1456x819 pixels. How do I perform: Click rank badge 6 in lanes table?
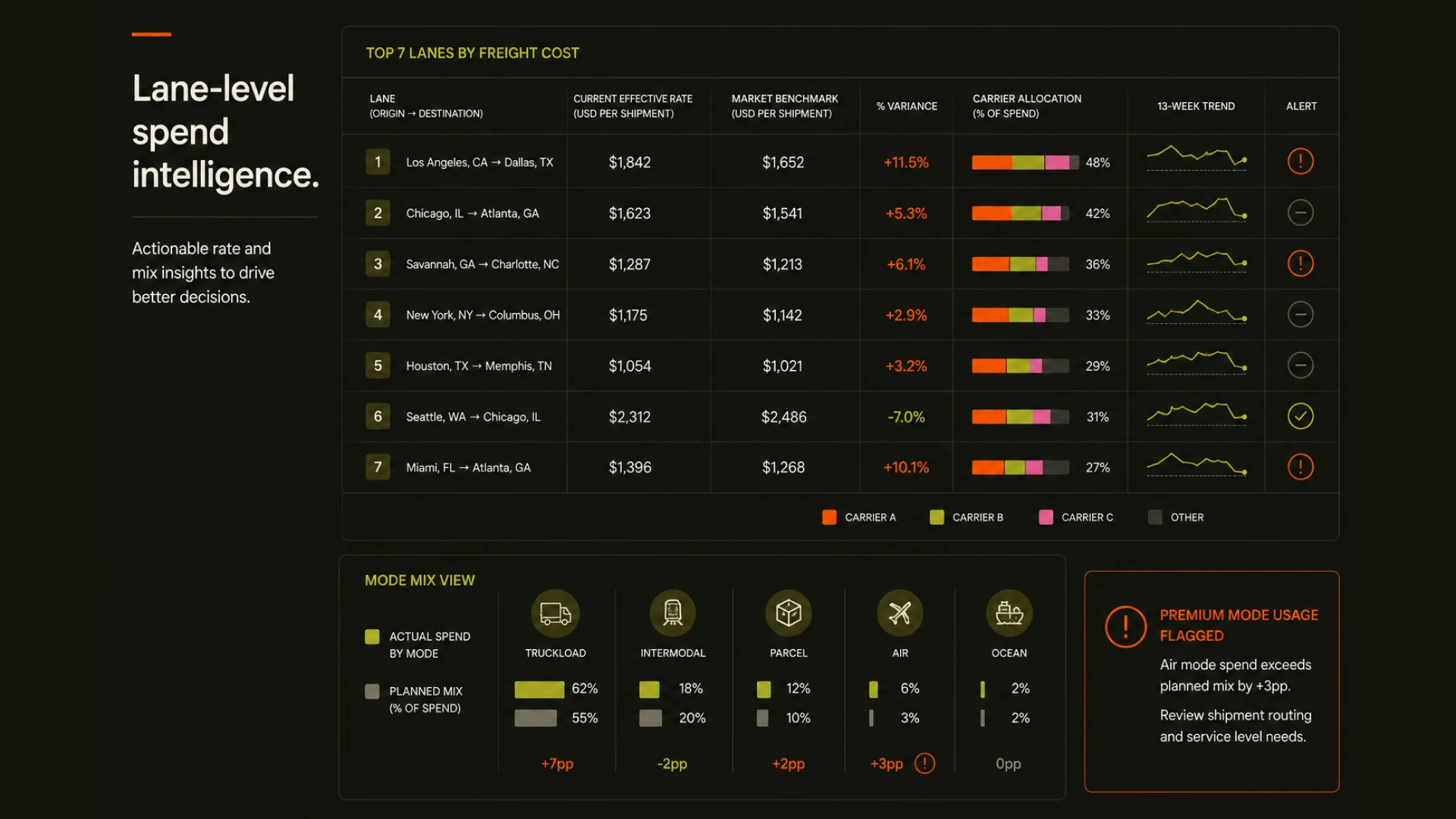[378, 416]
